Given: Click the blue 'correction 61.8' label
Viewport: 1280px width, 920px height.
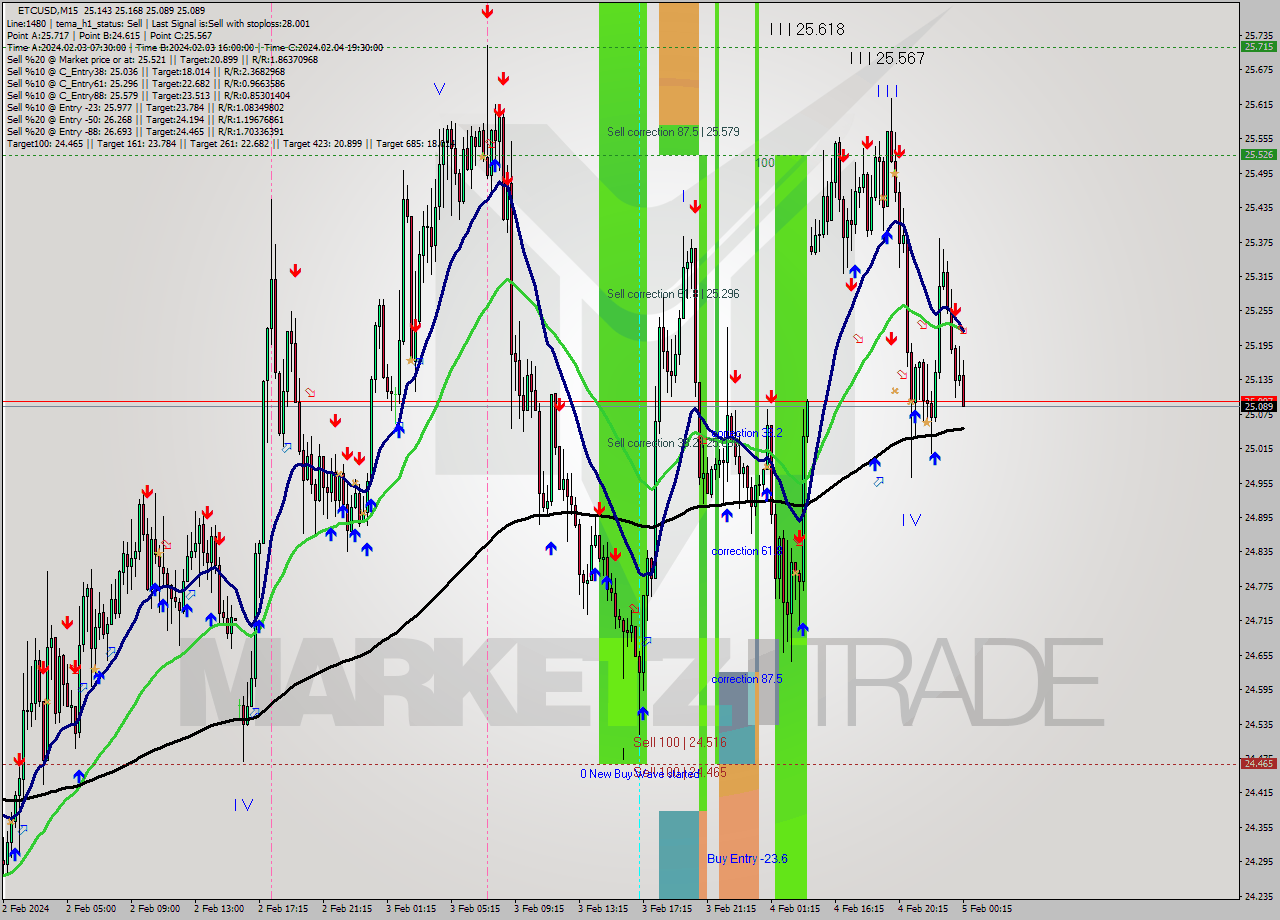Looking at the screenshot, I should 746,551.
